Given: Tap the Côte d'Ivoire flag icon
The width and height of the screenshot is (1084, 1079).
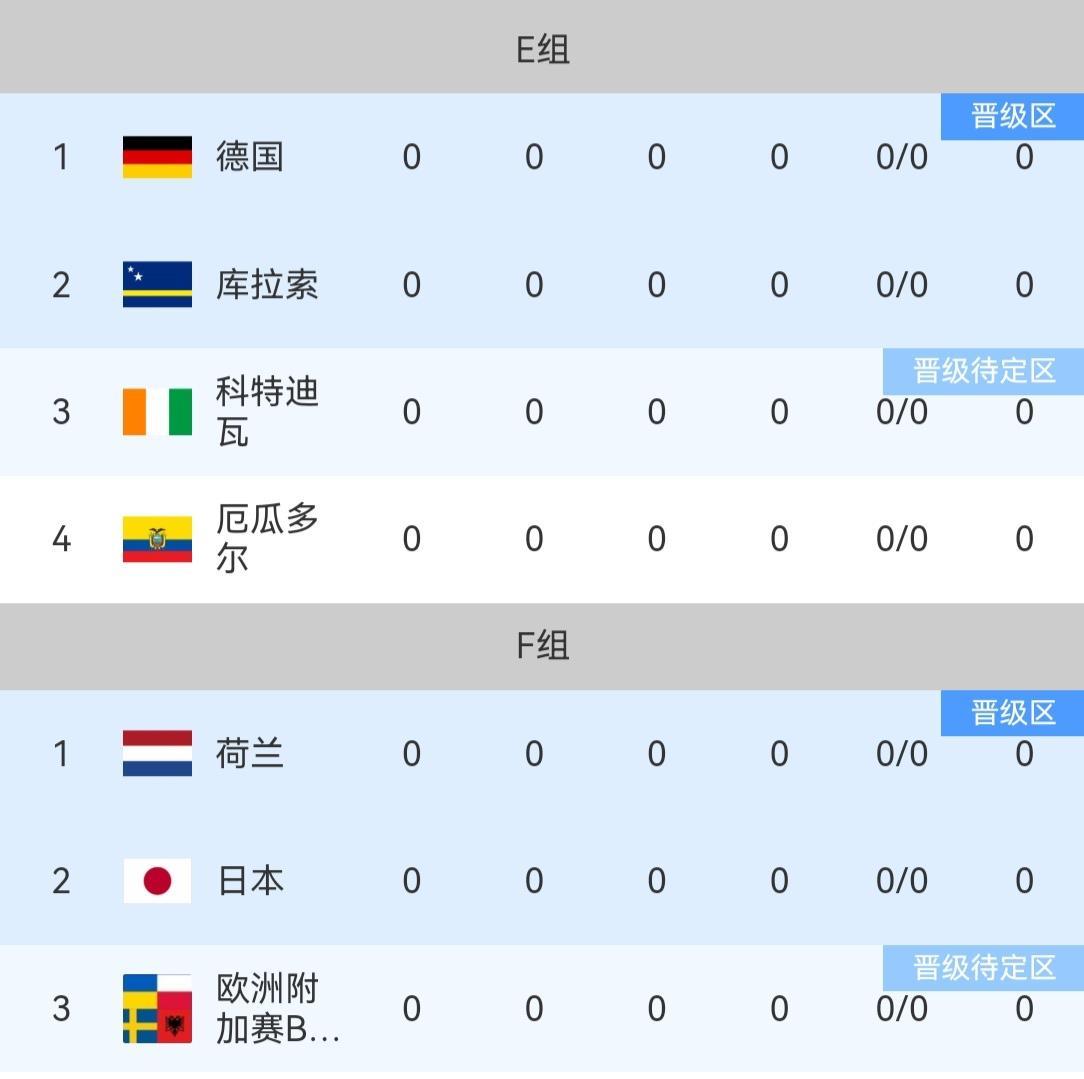Looking at the screenshot, I should pos(157,412).
